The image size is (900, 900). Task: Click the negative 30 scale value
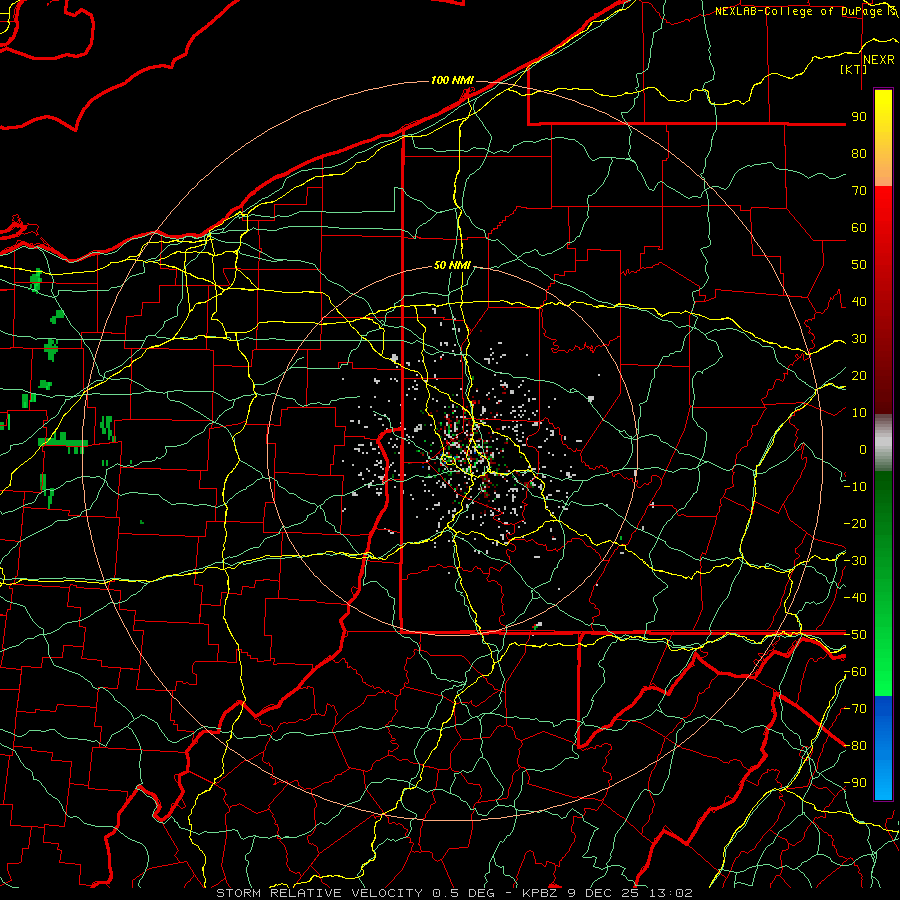click(x=855, y=561)
